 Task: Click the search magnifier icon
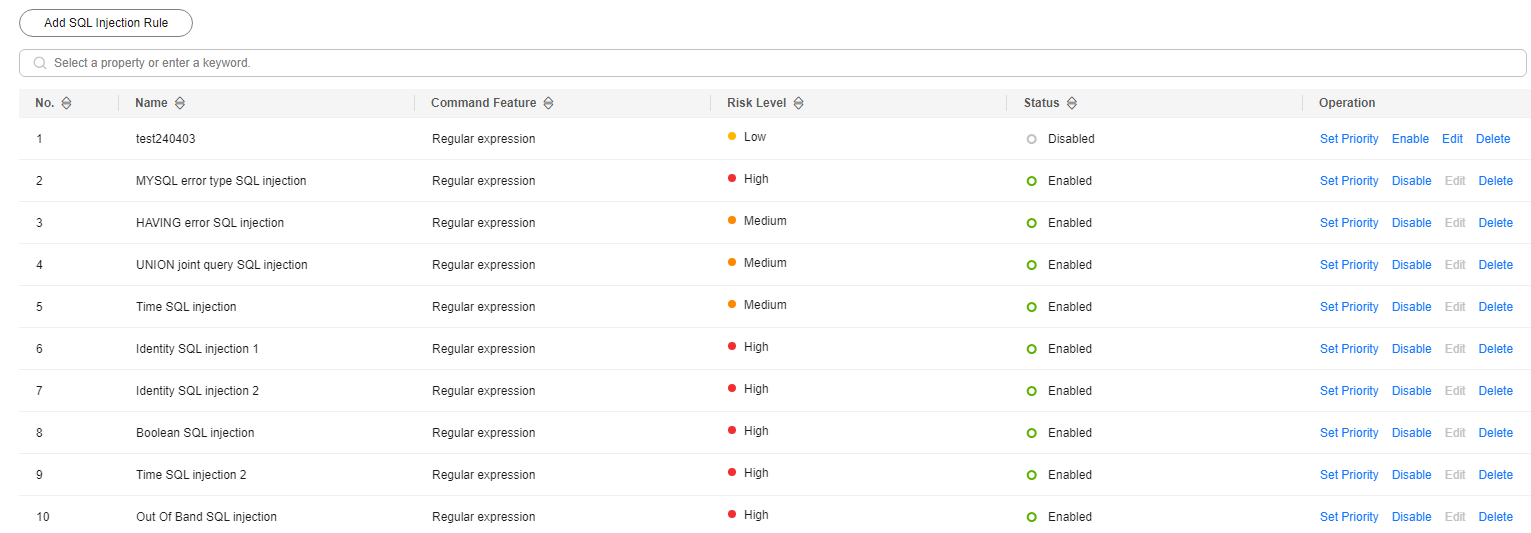tap(40, 63)
